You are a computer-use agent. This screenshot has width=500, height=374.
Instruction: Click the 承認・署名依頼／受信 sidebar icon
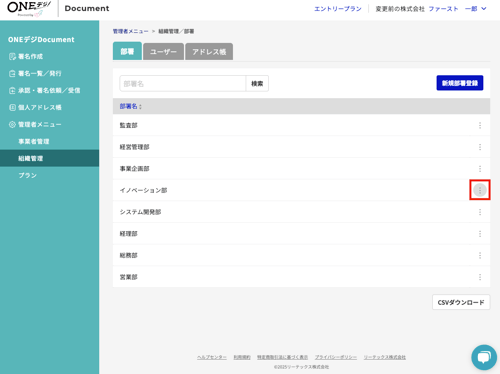[12, 90]
